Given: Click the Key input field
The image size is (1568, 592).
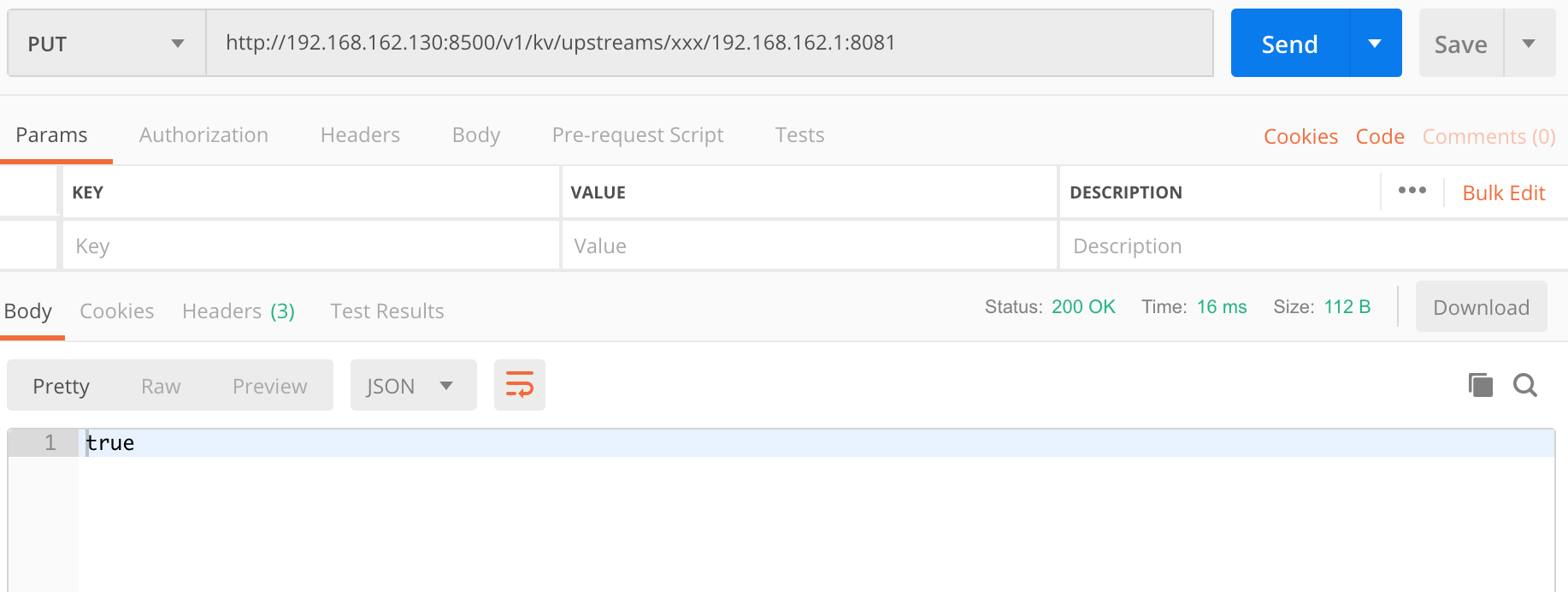Looking at the screenshot, I should tap(311, 246).
